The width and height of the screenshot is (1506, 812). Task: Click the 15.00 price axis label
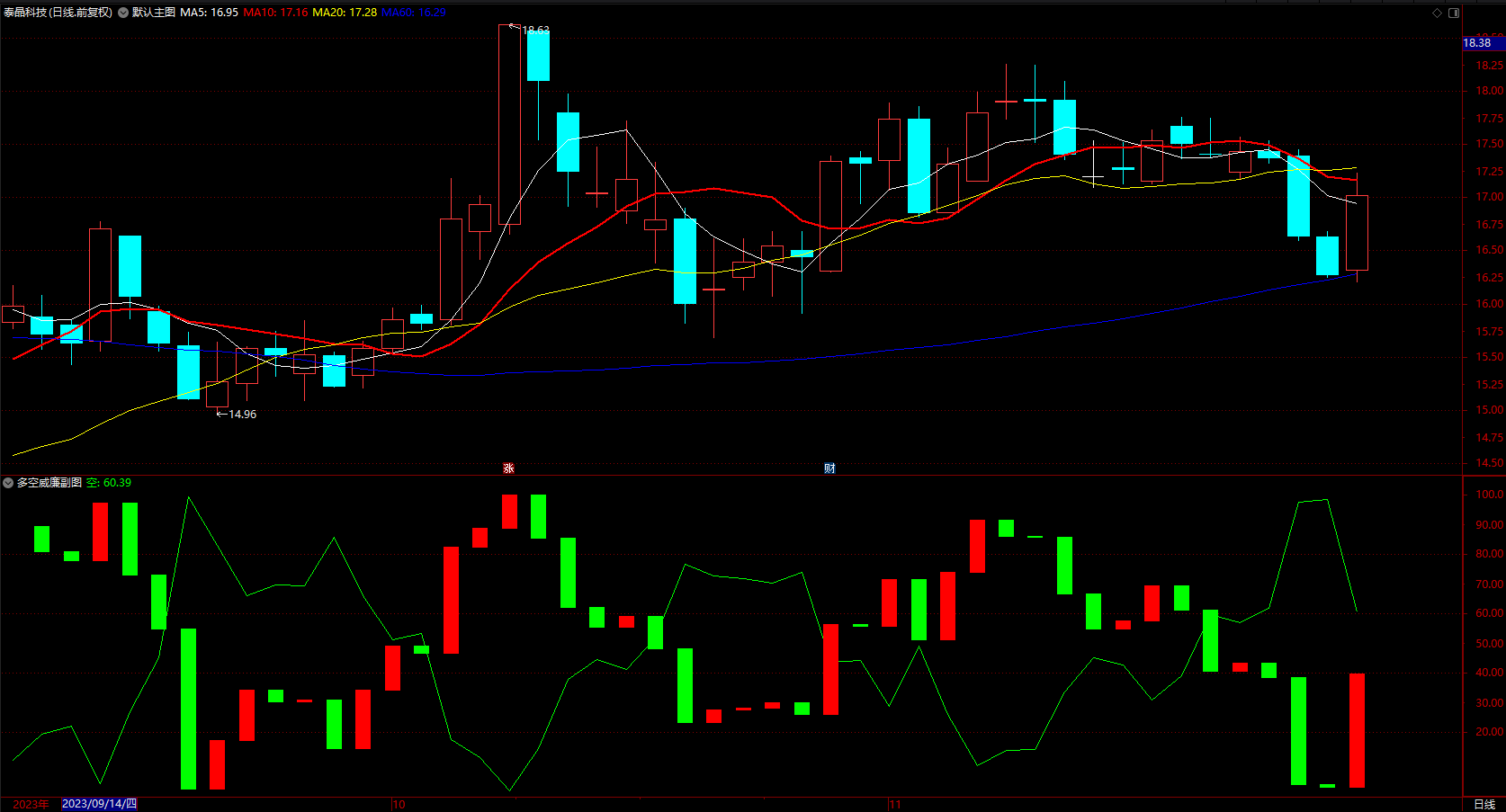click(x=1489, y=410)
